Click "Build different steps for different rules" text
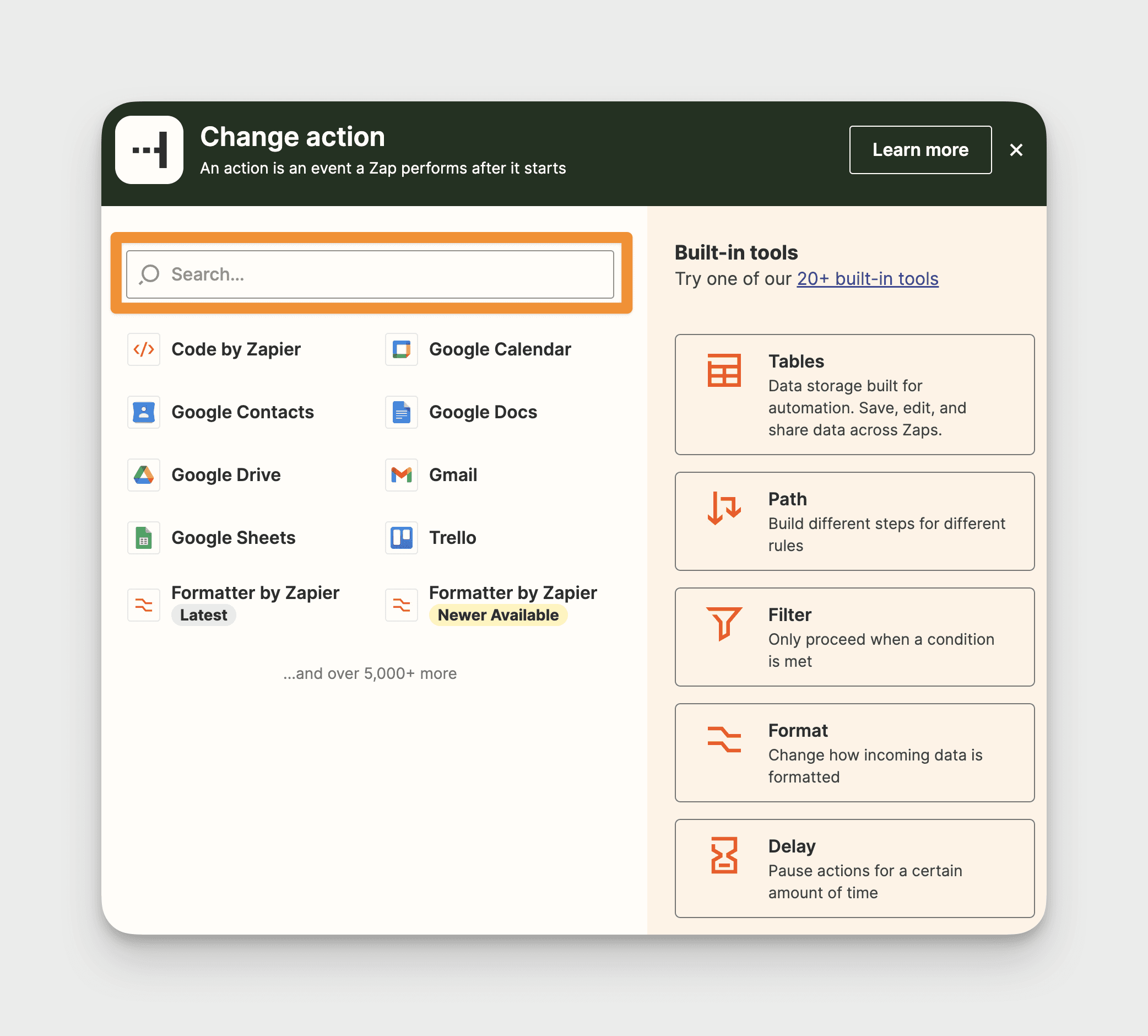The image size is (1148, 1036). (886, 535)
